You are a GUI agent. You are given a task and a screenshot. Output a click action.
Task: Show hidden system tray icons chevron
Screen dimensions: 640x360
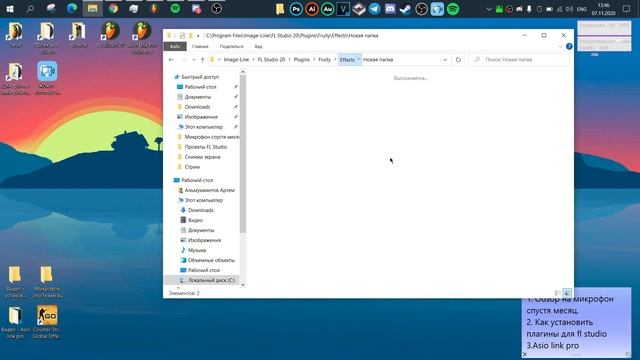(489, 9)
